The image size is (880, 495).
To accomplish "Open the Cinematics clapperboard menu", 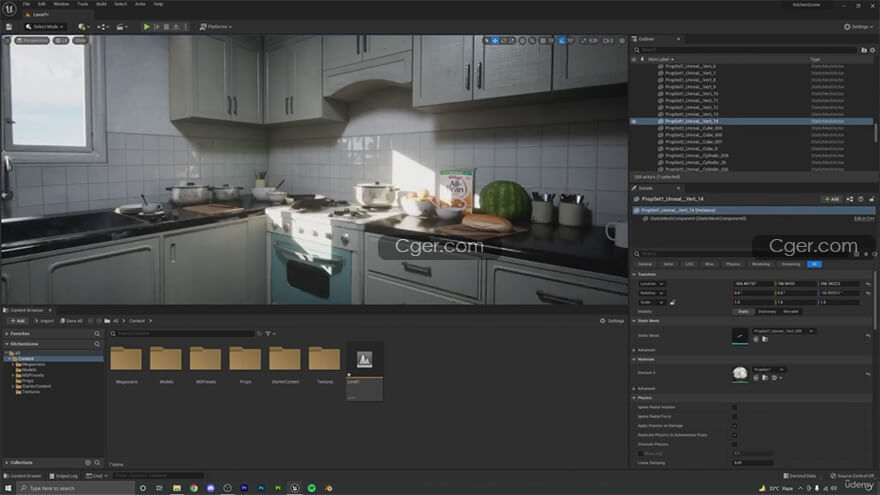I will coord(121,26).
